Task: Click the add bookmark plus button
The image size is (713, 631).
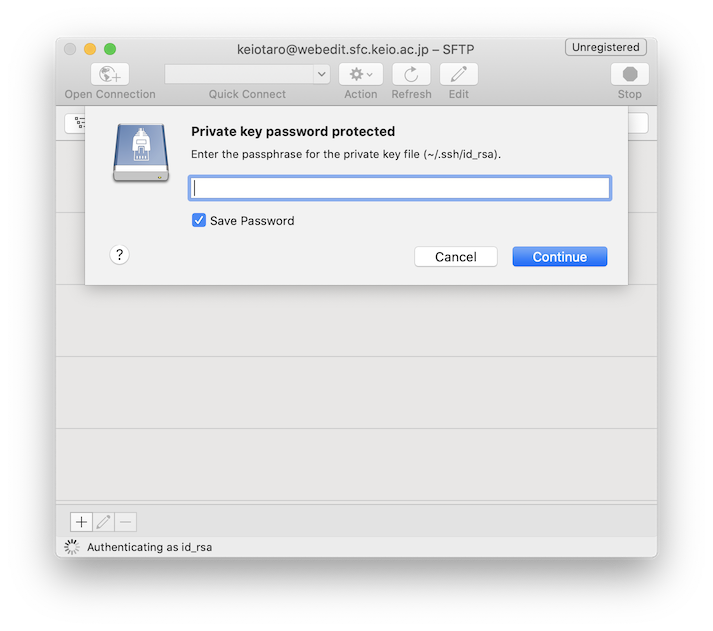Action: coord(81,522)
